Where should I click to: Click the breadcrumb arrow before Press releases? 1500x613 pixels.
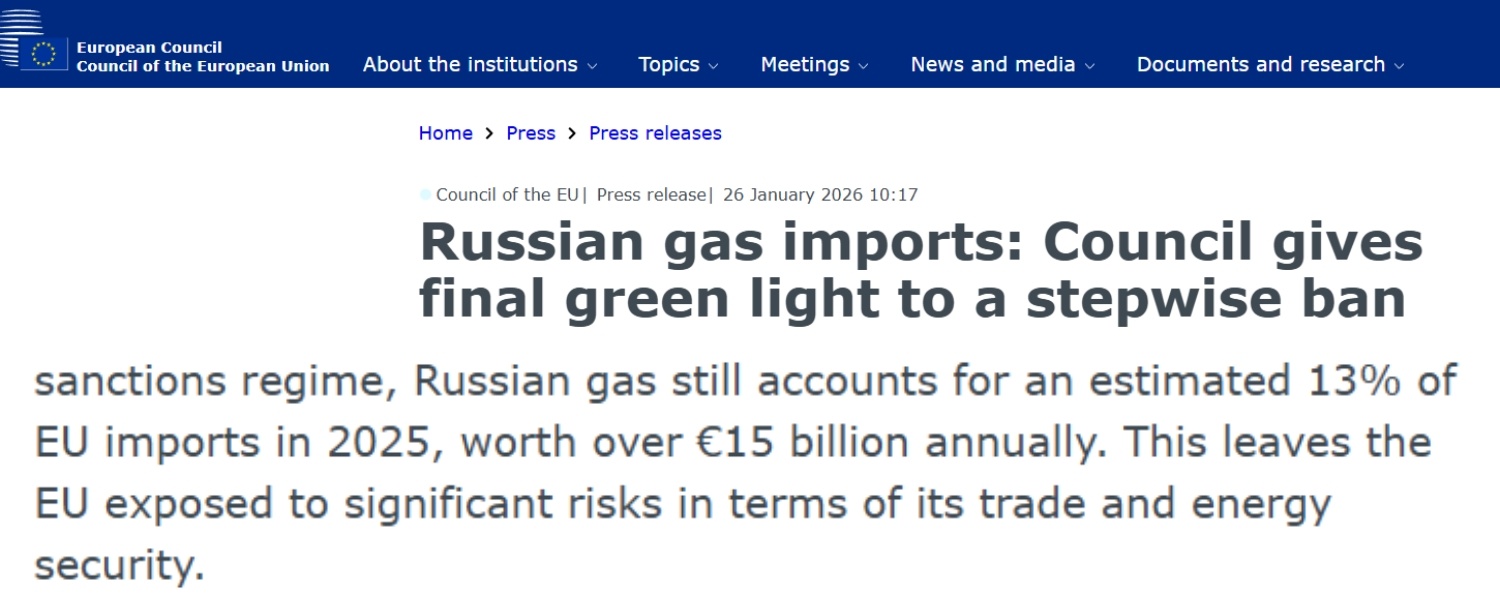572,133
